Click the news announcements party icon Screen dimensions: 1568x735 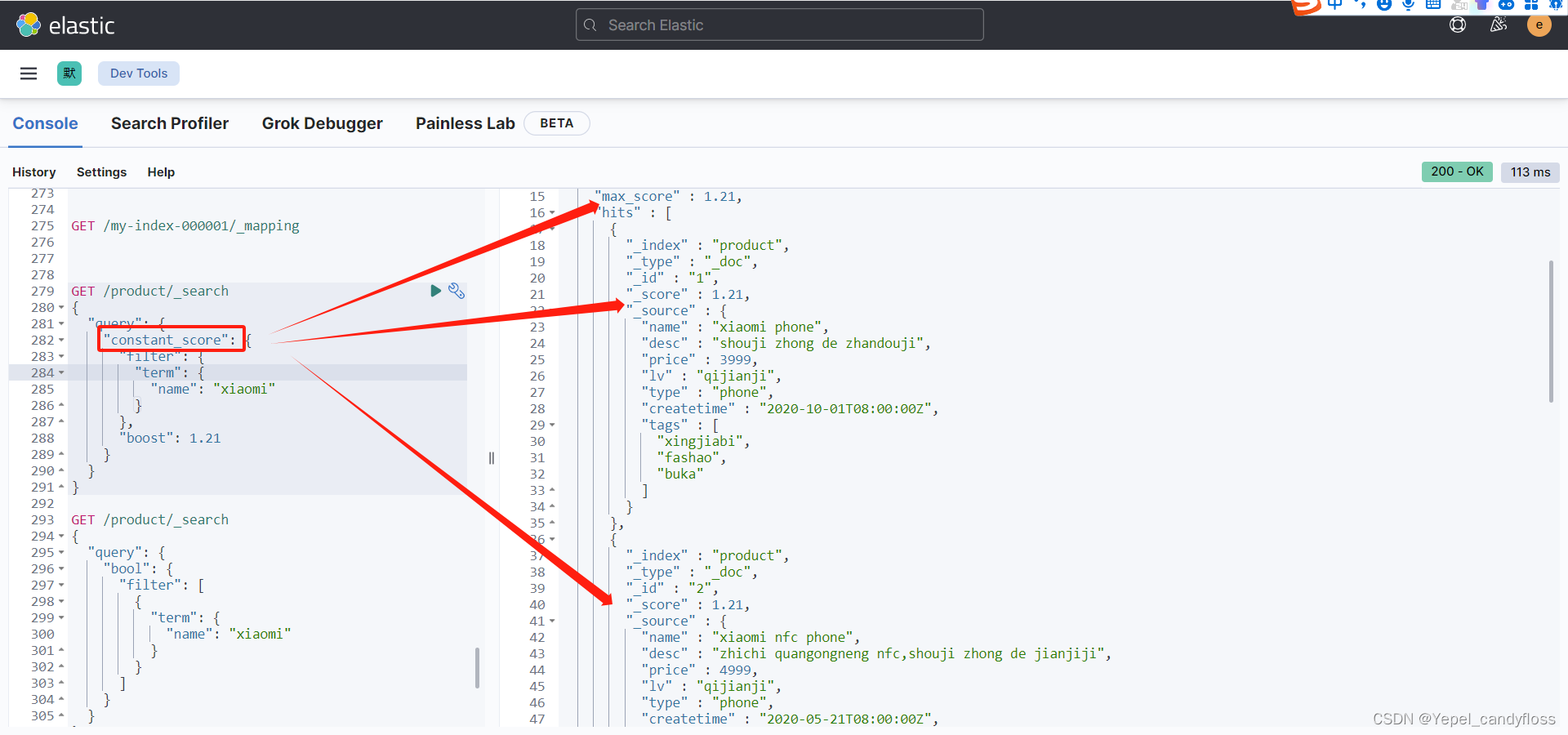(1499, 24)
